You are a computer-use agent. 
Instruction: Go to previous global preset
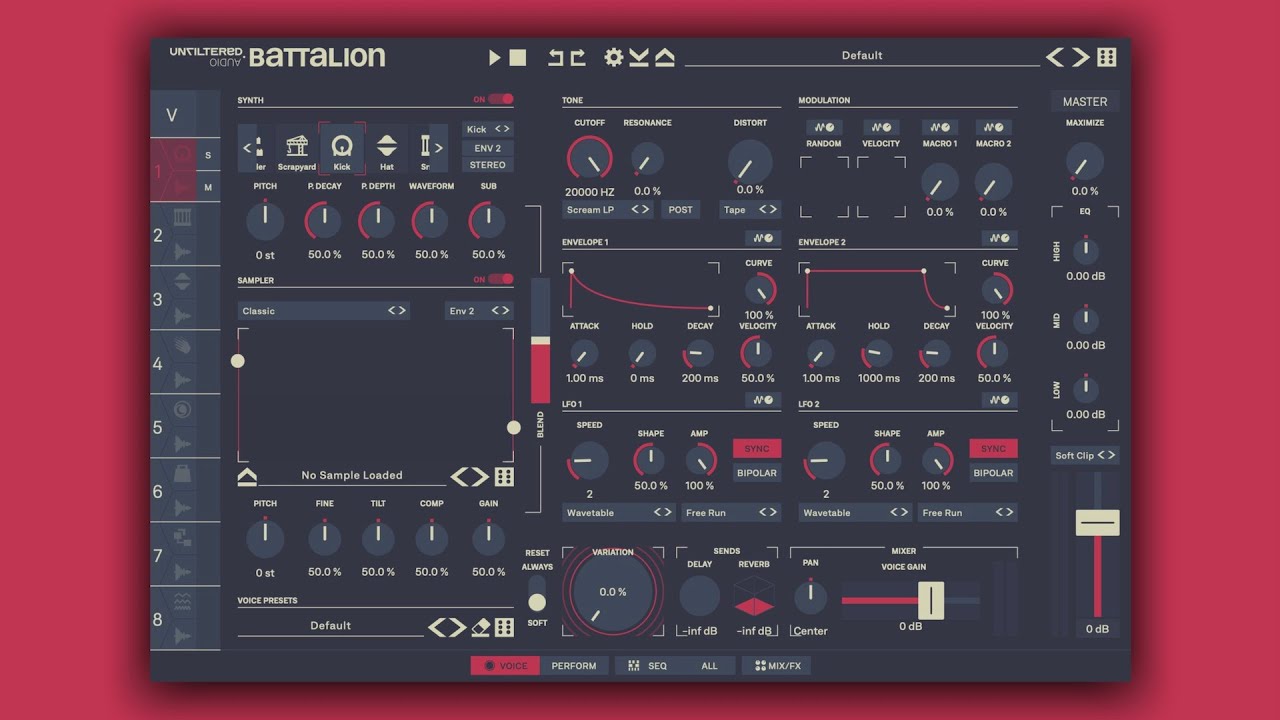(x=1055, y=57)
